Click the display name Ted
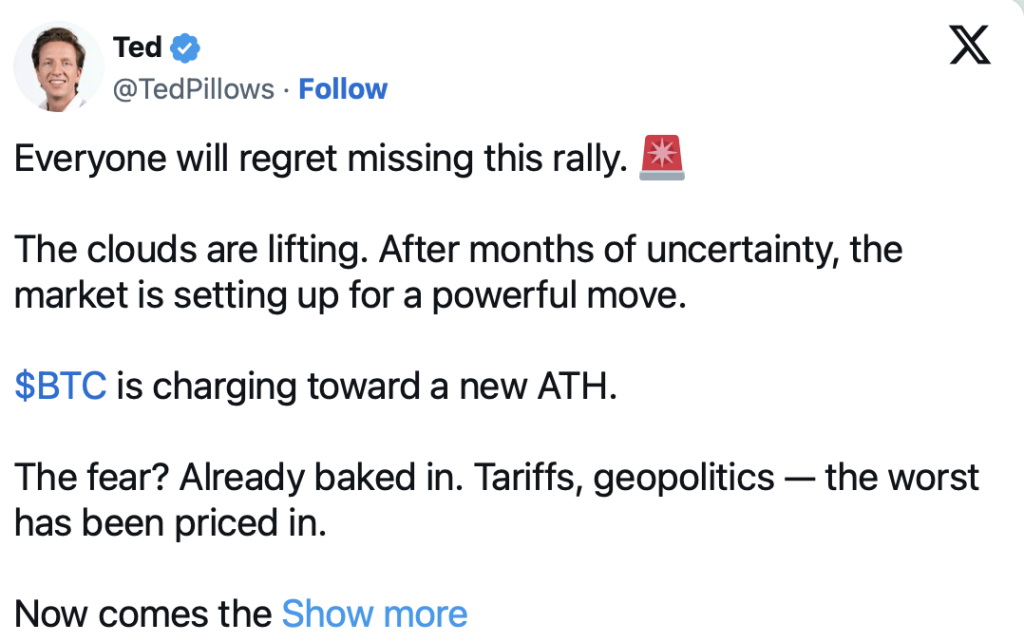This screenshot has width=1024, height=642. click(138, 46)
